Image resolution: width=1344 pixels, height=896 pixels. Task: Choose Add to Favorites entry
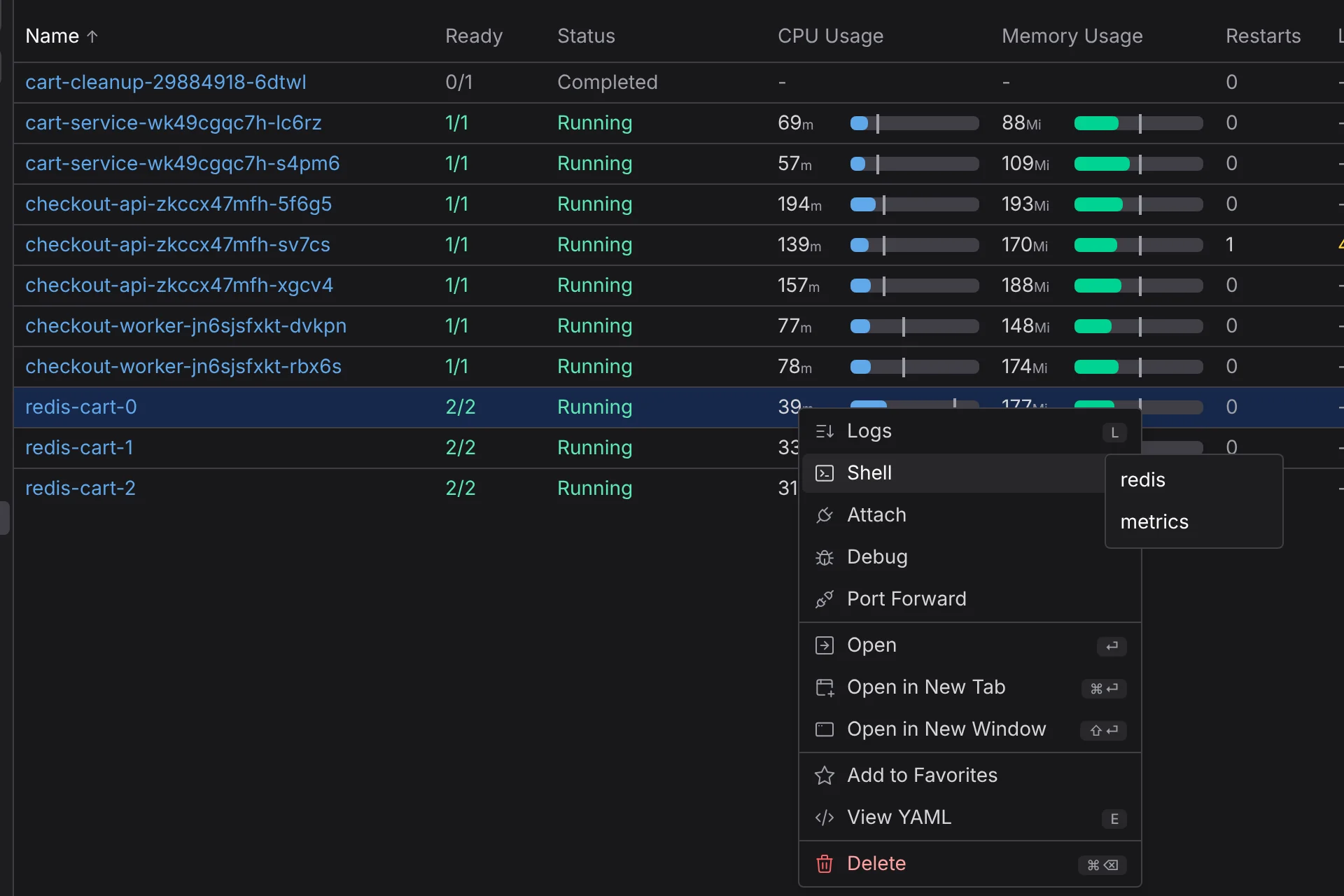click(x=969, y=776)
